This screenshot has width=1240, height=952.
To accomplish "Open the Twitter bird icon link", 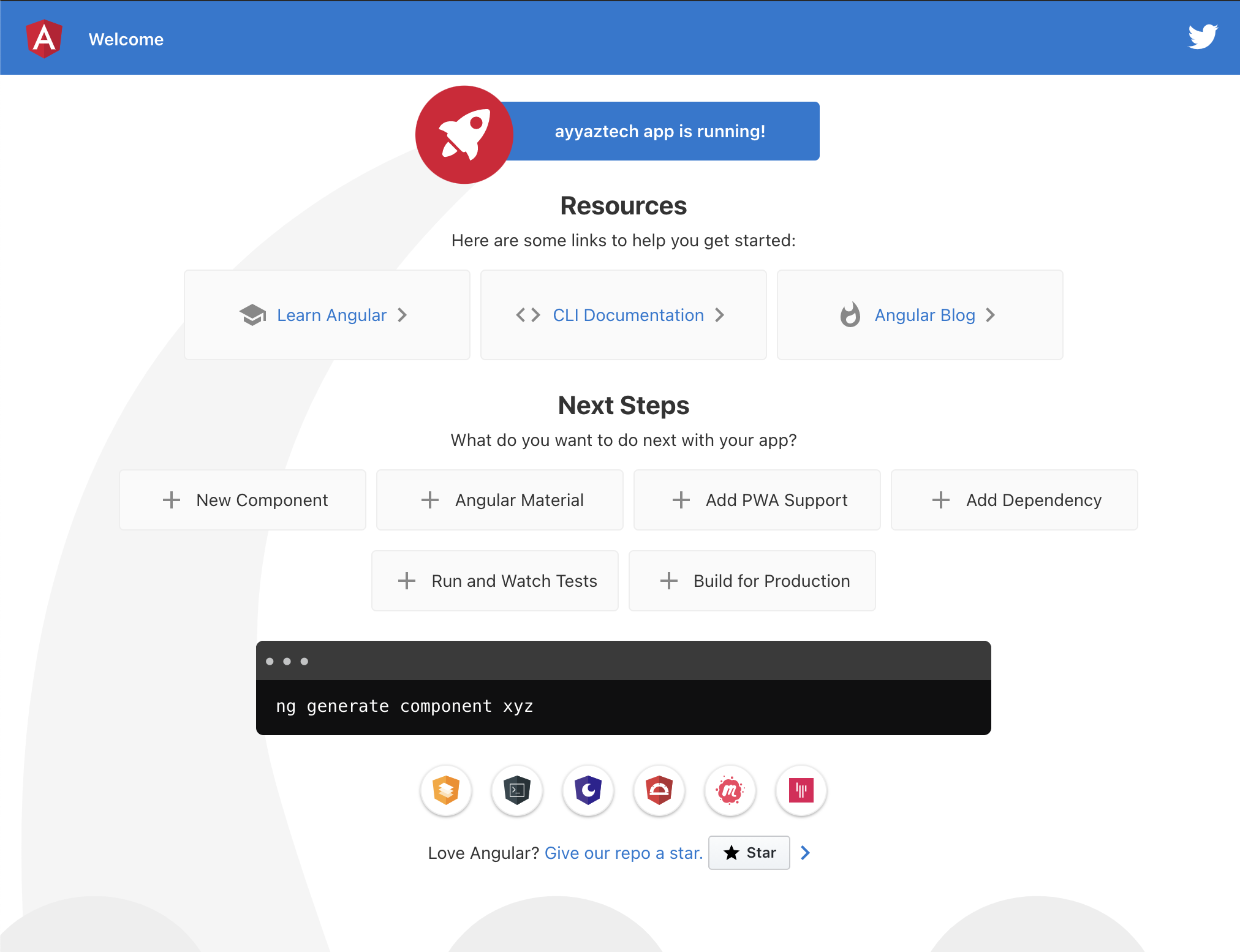I will pos(1202,37).
